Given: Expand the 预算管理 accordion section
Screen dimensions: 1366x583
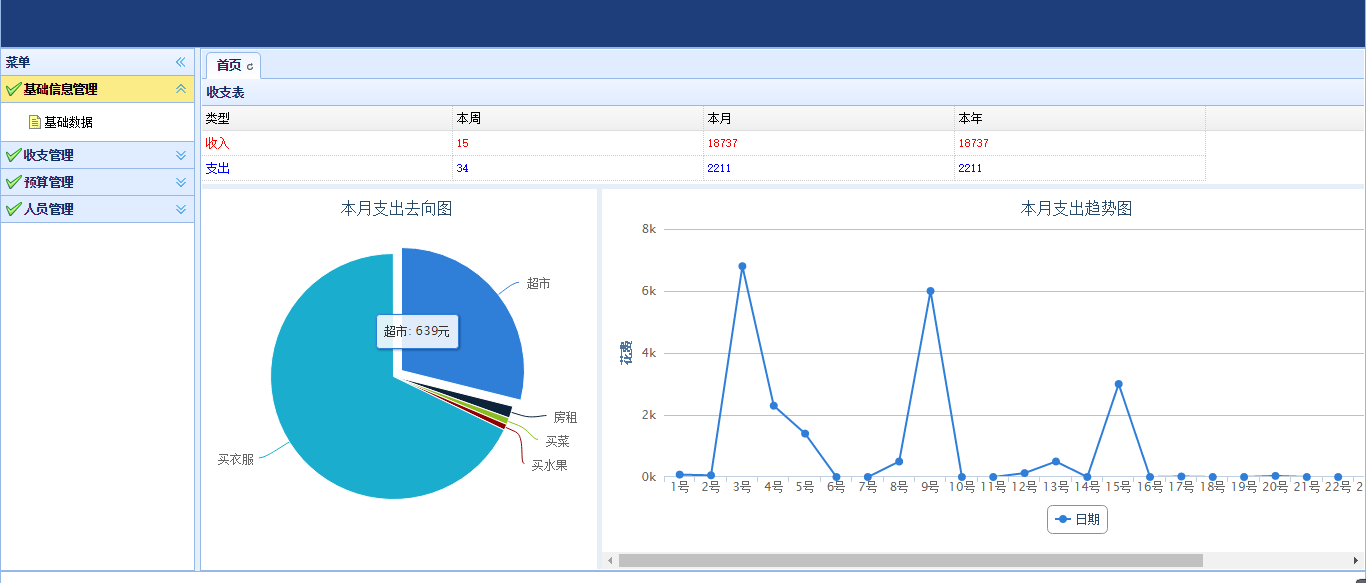Looking at the screenshot, I should point(181,183).
